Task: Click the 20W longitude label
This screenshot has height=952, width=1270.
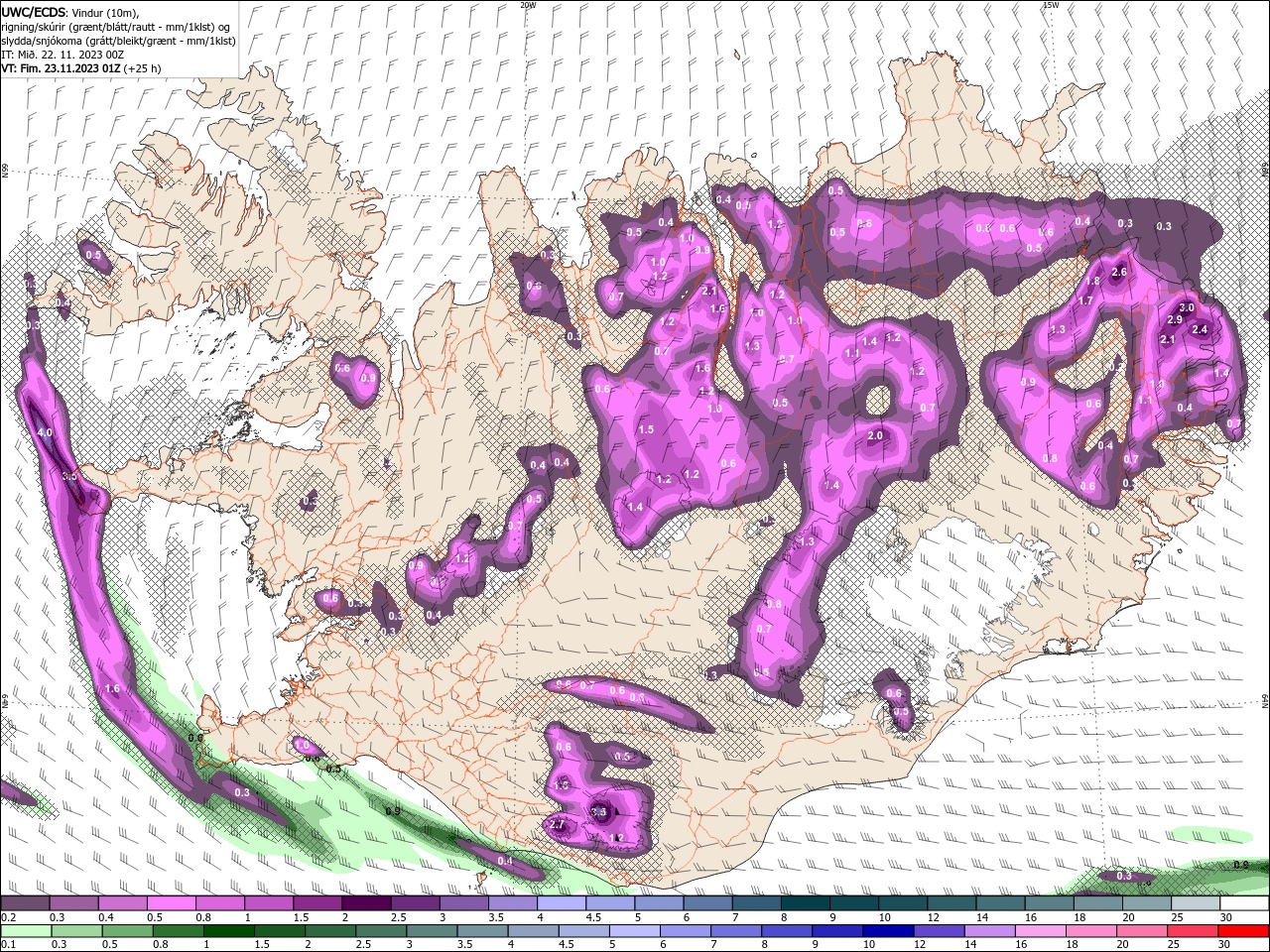Action: click(x=528, y=5)
